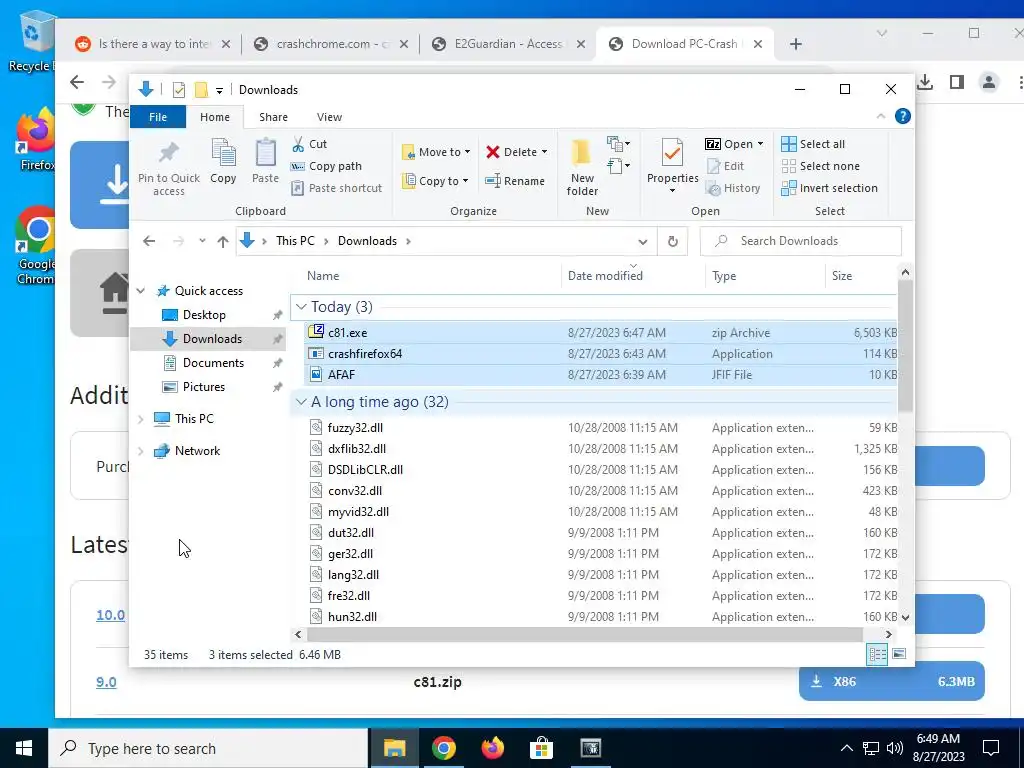Open address bar history dropdown
1024x768 pixels.
[643, 242]
